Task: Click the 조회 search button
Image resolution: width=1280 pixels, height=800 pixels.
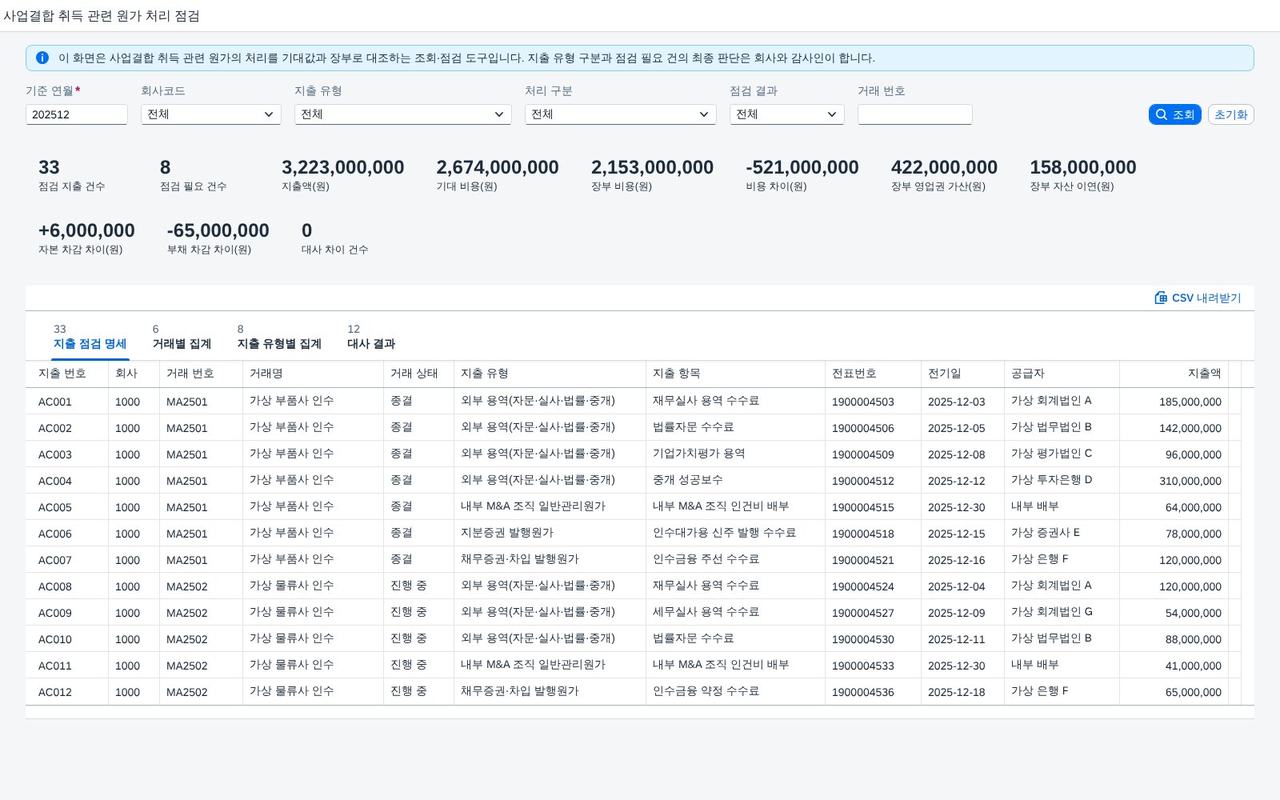Action: (x=1175, y=115)
